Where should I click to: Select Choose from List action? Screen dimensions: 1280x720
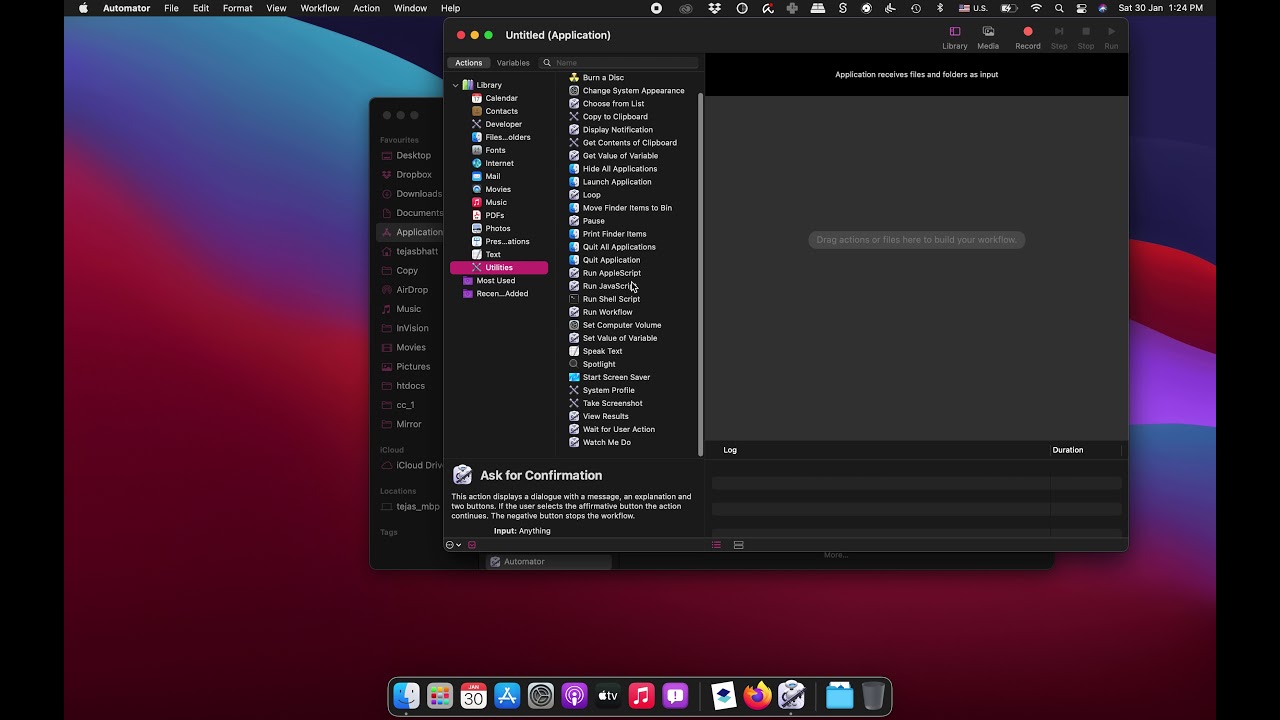[x=613, y=103]
